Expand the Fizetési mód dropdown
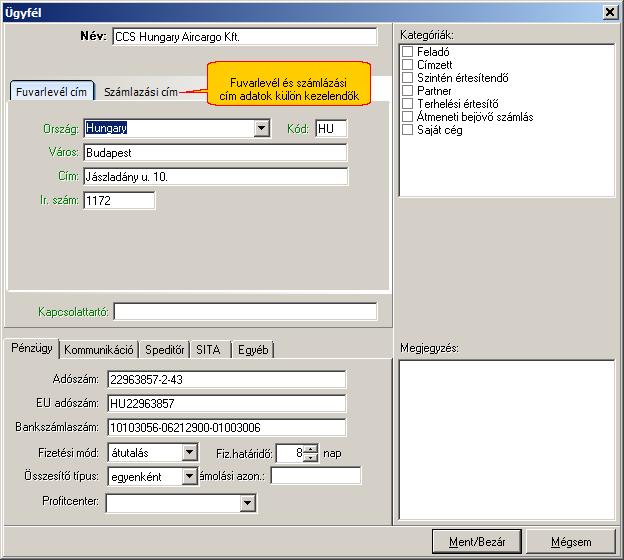Viewport: 624px width, 560px height. click(x=189, y=453)
